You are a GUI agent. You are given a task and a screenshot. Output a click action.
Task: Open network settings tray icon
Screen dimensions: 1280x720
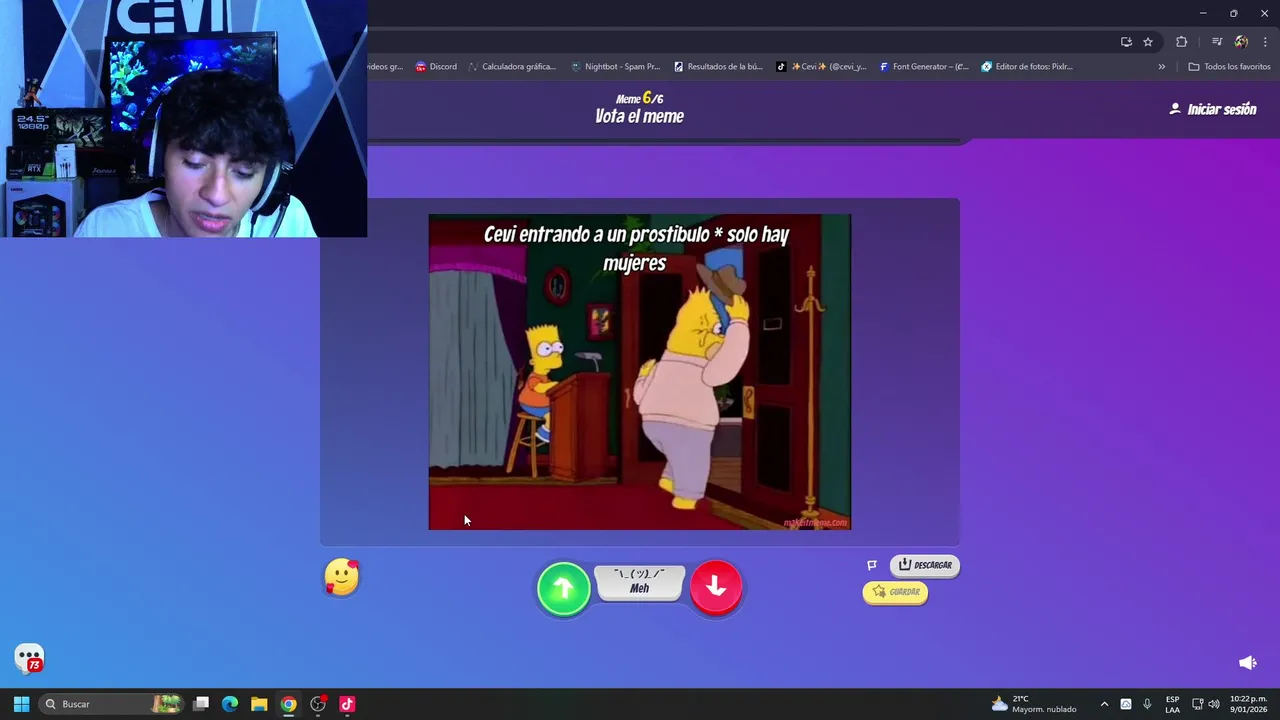click(x=1198, y=704)
